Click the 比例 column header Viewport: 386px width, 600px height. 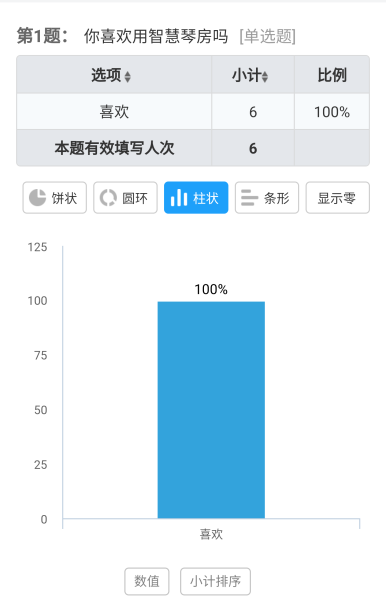click(332, 75)
